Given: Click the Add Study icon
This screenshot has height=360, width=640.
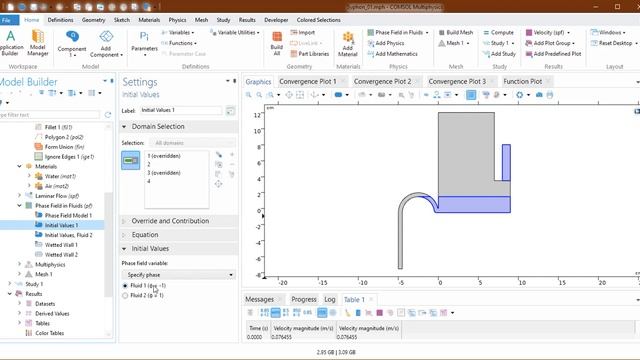Looking at the screenshot, I should (x=499, y=53).
